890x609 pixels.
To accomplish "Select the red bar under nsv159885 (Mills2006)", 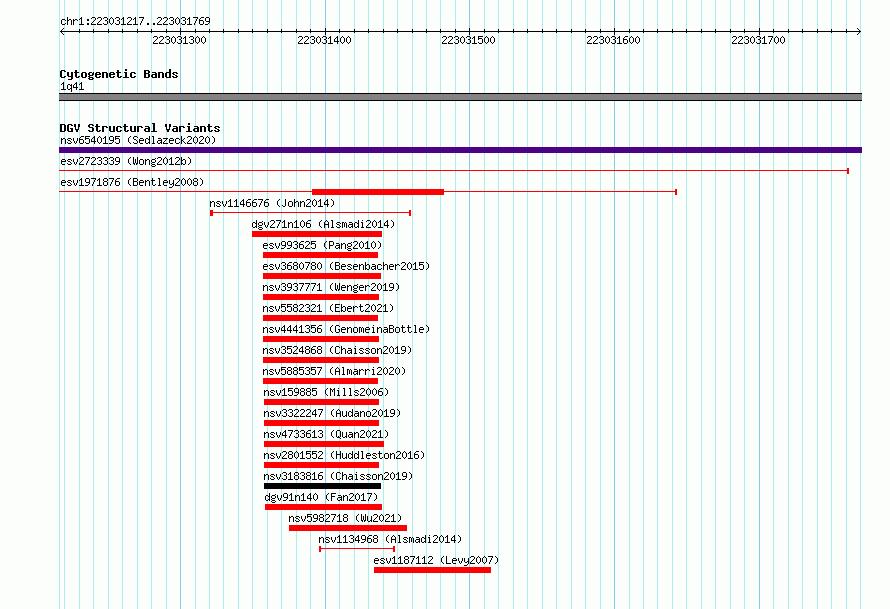I will [321, 402].
